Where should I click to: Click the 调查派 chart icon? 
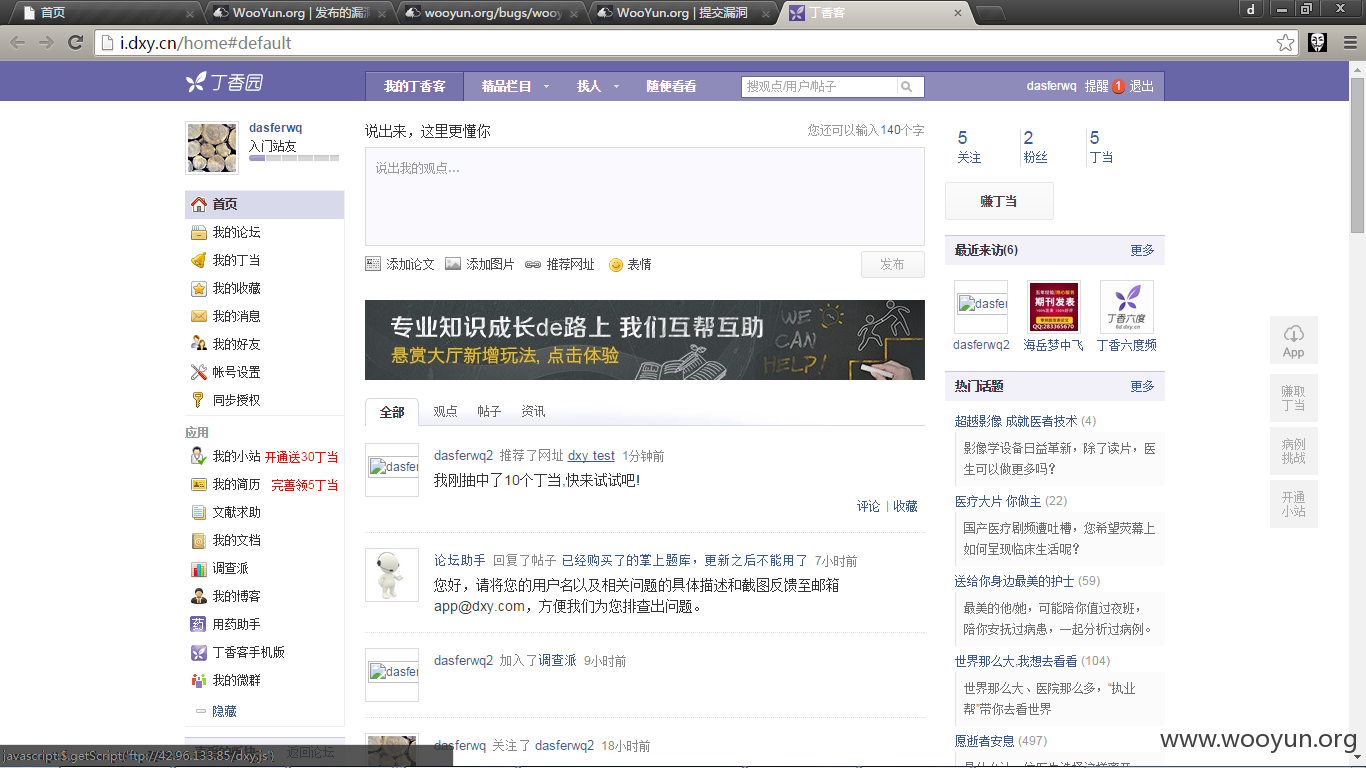tap(199, 568)
